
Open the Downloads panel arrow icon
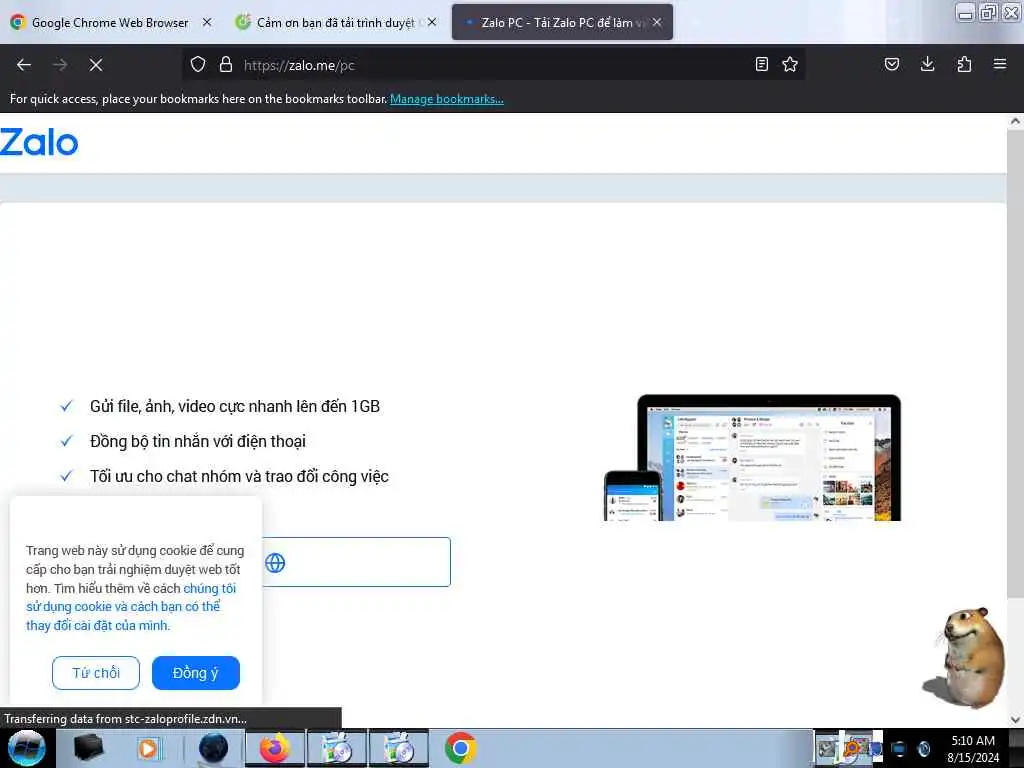click(x=927, y=64)
